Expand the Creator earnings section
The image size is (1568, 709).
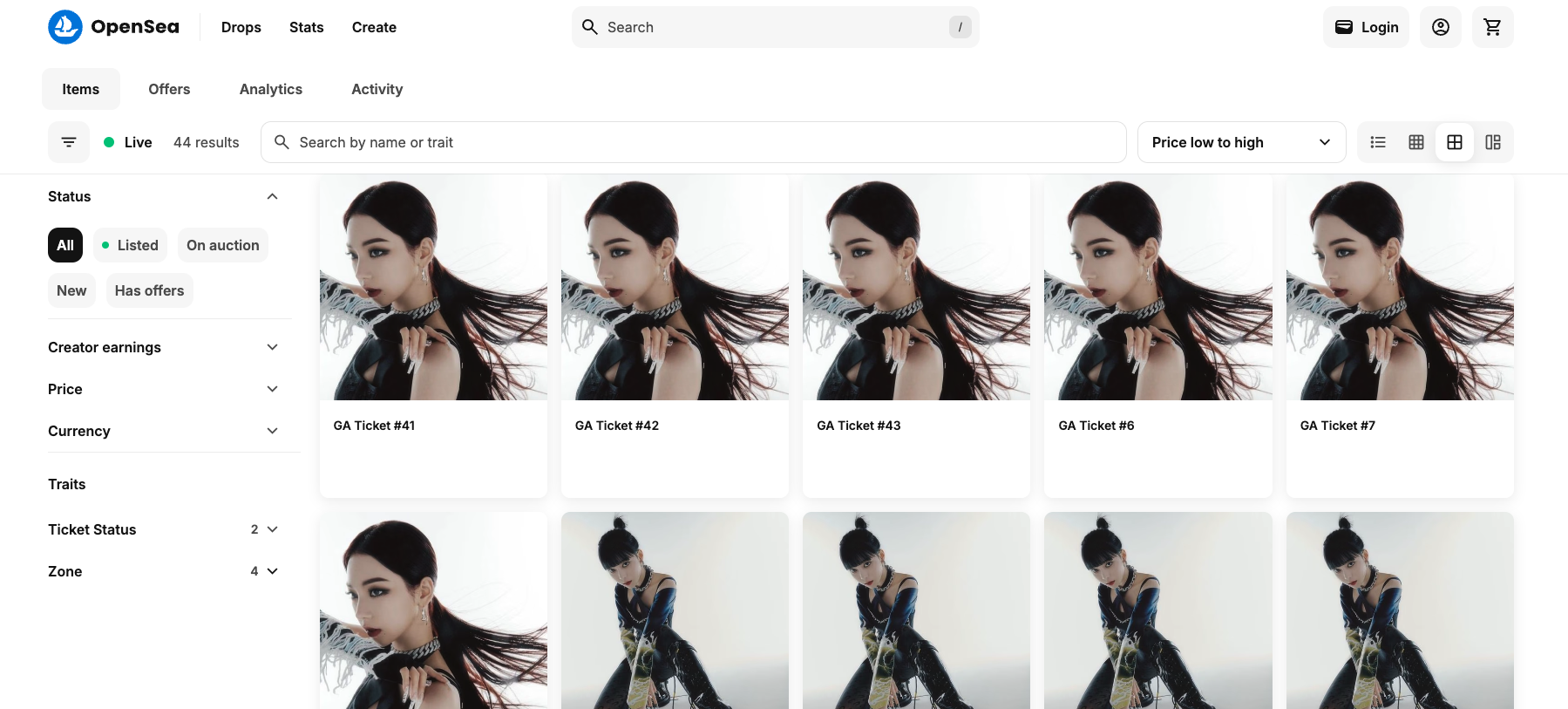click(163, 347)
